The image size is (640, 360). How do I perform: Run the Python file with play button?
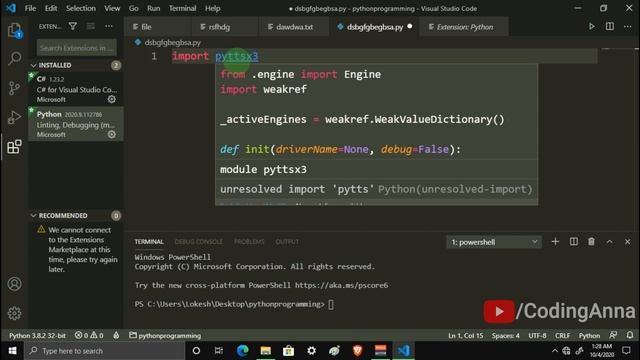pos(591,27)
